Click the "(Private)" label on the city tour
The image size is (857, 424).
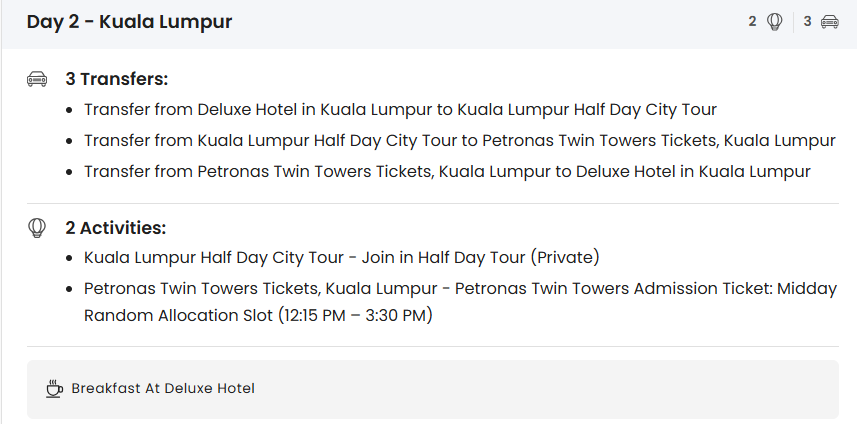tap(565, 258)
